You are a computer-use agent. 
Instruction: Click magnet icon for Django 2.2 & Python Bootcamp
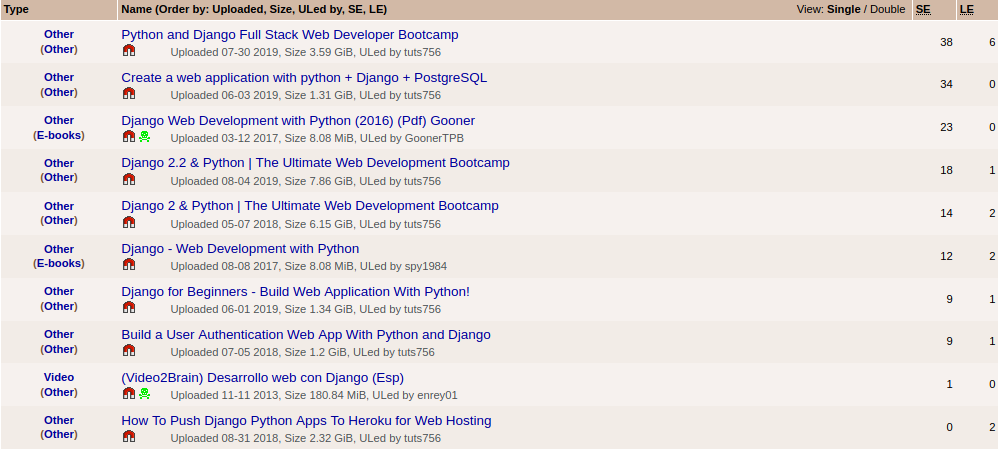(129, 180)
